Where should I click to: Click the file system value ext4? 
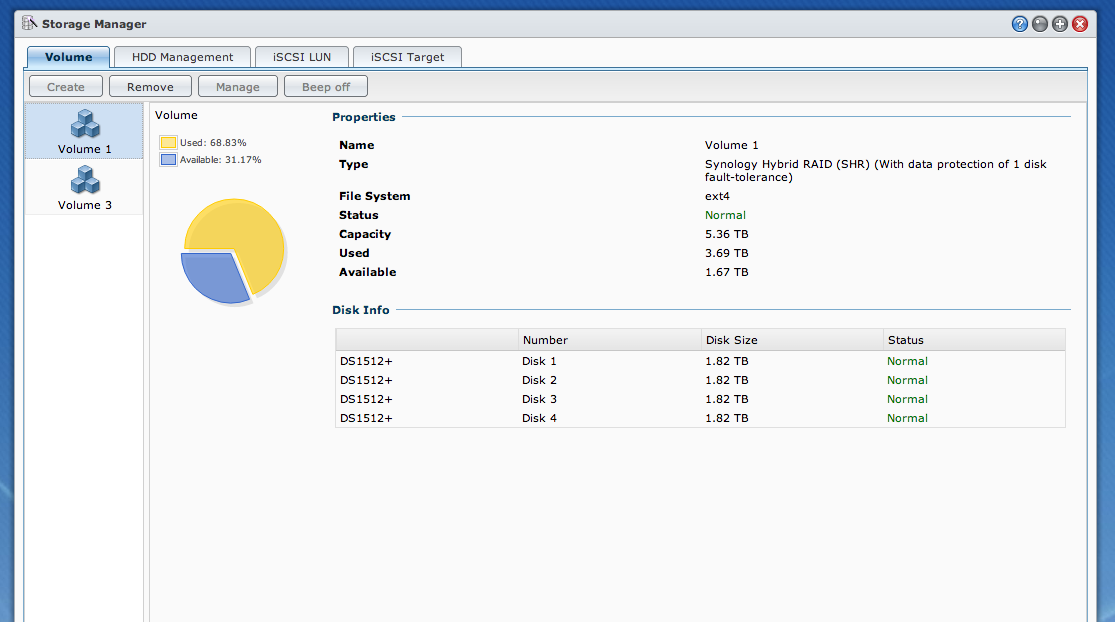pos(717,196)
